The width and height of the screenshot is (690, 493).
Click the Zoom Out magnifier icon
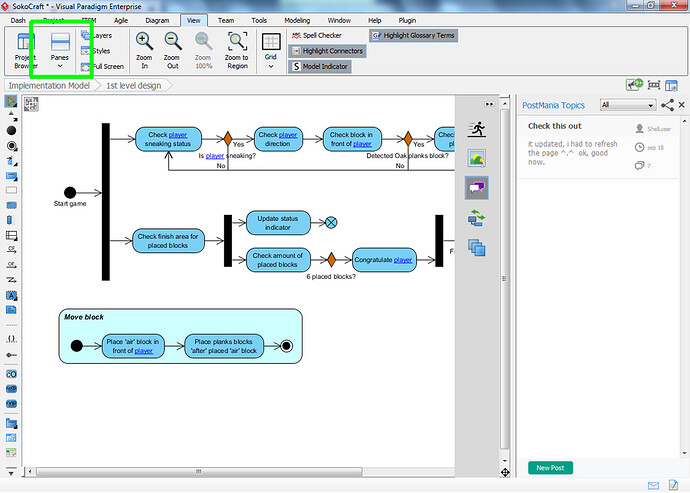point(172,41)
